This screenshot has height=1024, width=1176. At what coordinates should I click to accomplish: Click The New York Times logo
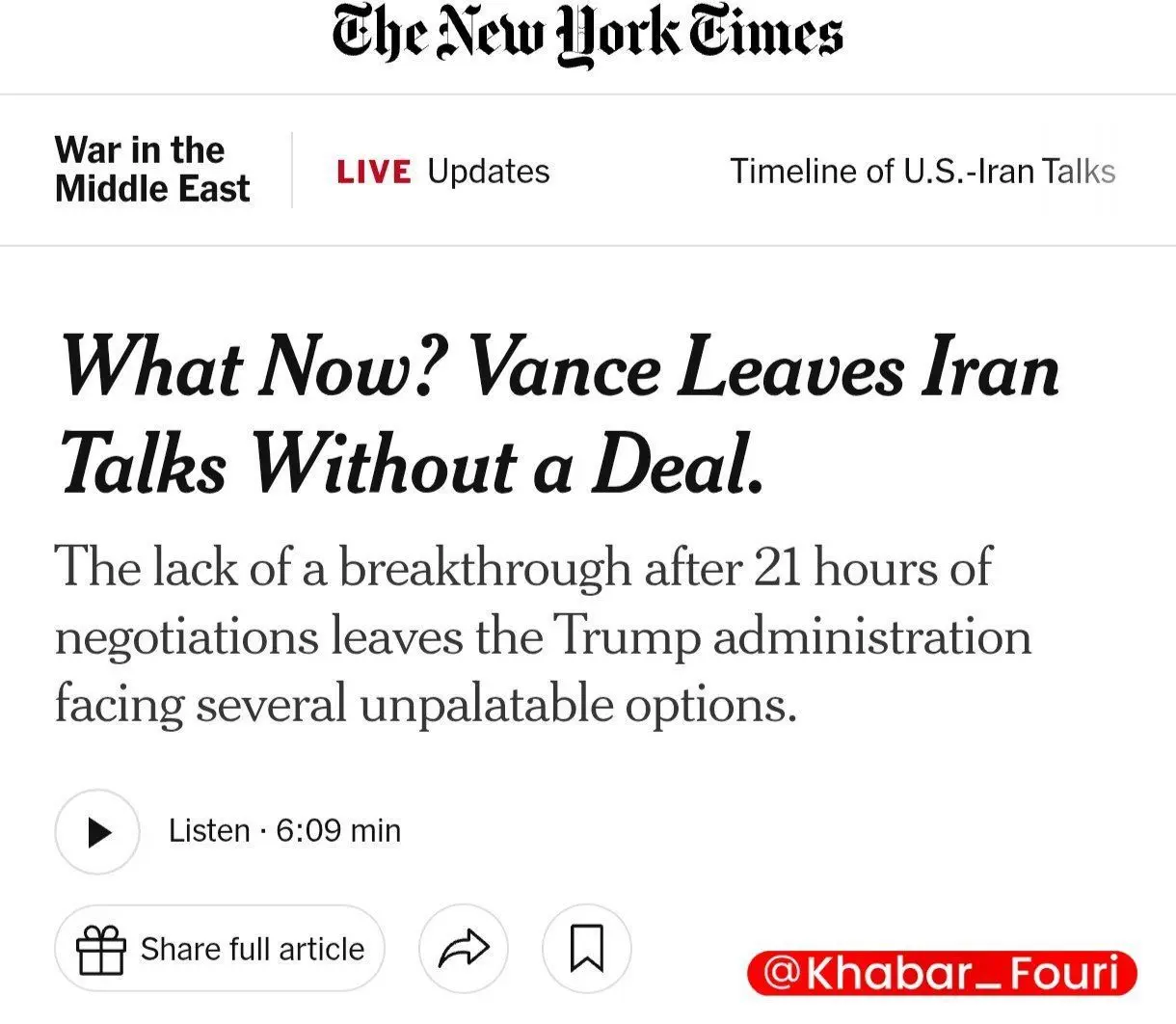587,37
